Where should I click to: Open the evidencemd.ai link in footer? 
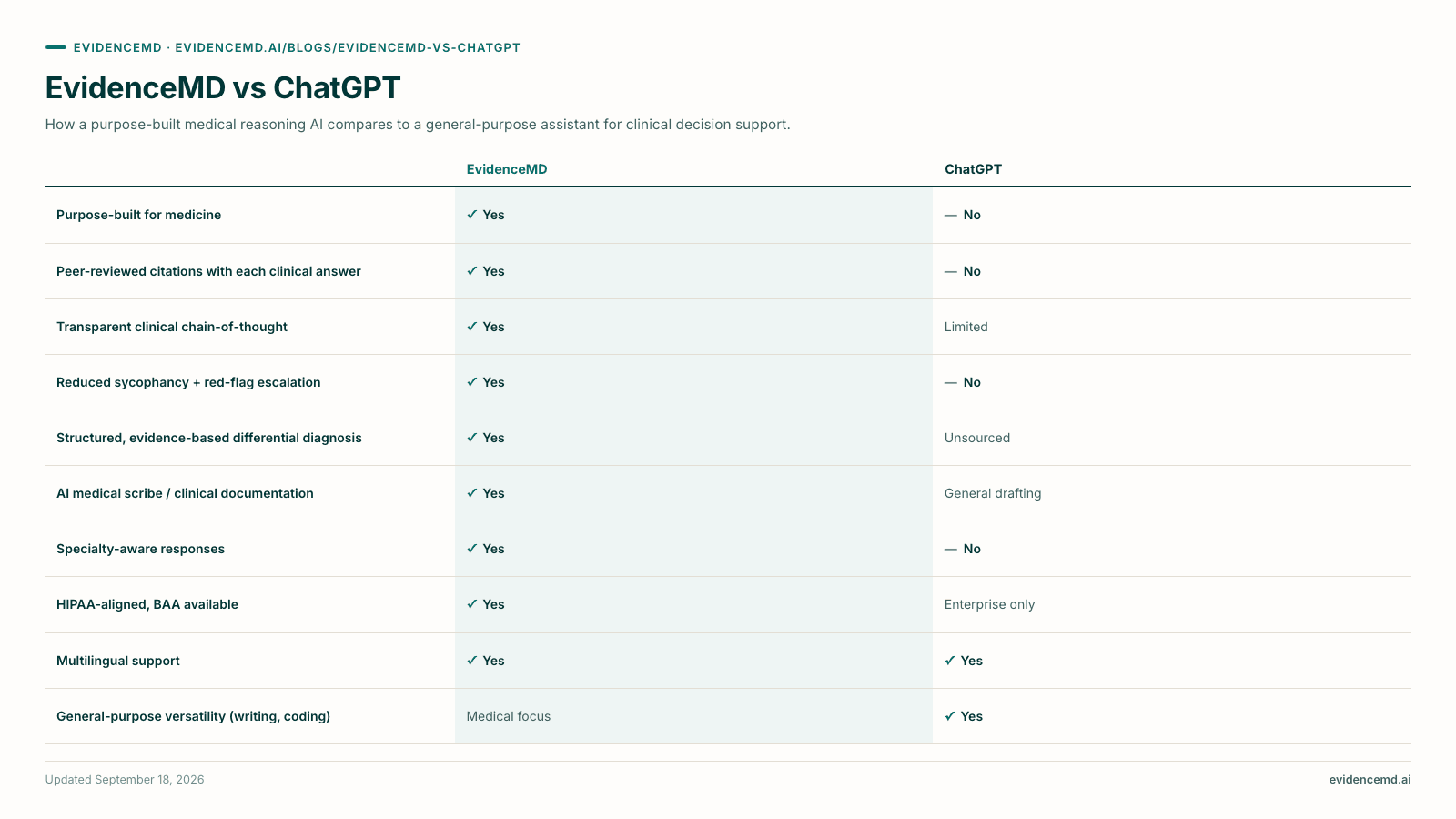[1370, 780]
